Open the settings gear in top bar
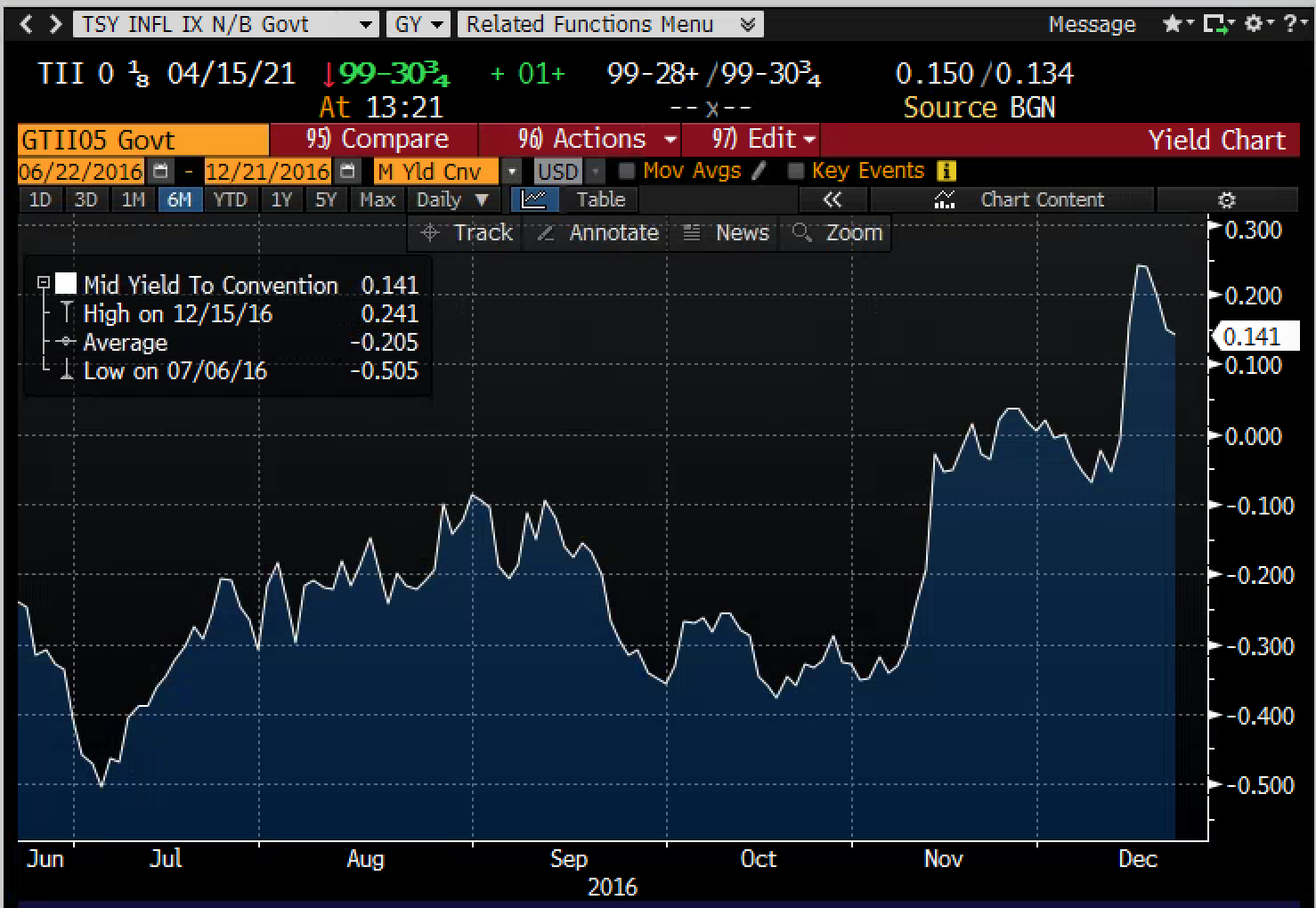The height and width of the screenshot is (908, 1316). click(1254, 23)
